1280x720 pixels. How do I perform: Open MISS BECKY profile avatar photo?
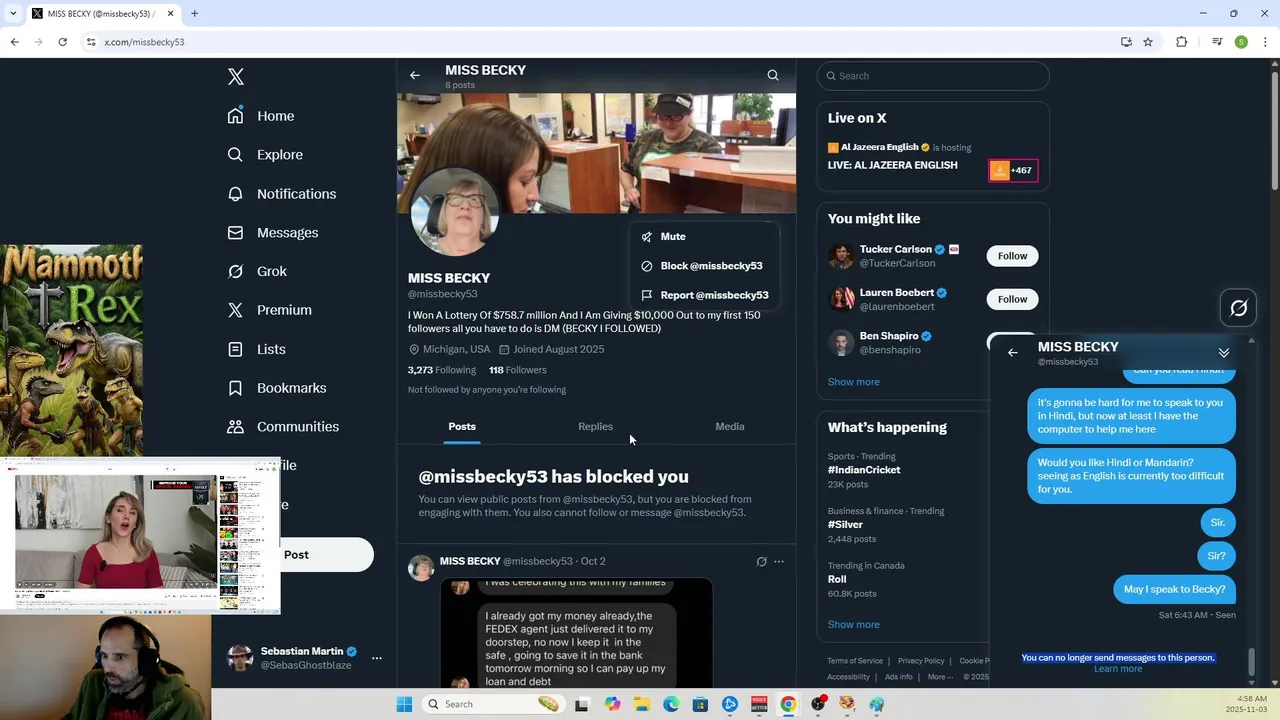(x=455, y=212)
